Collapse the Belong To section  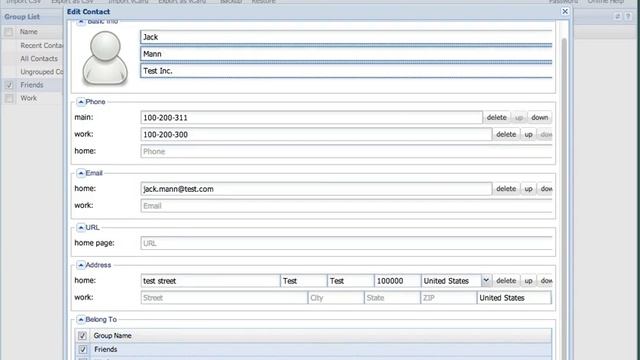[81, 319]
